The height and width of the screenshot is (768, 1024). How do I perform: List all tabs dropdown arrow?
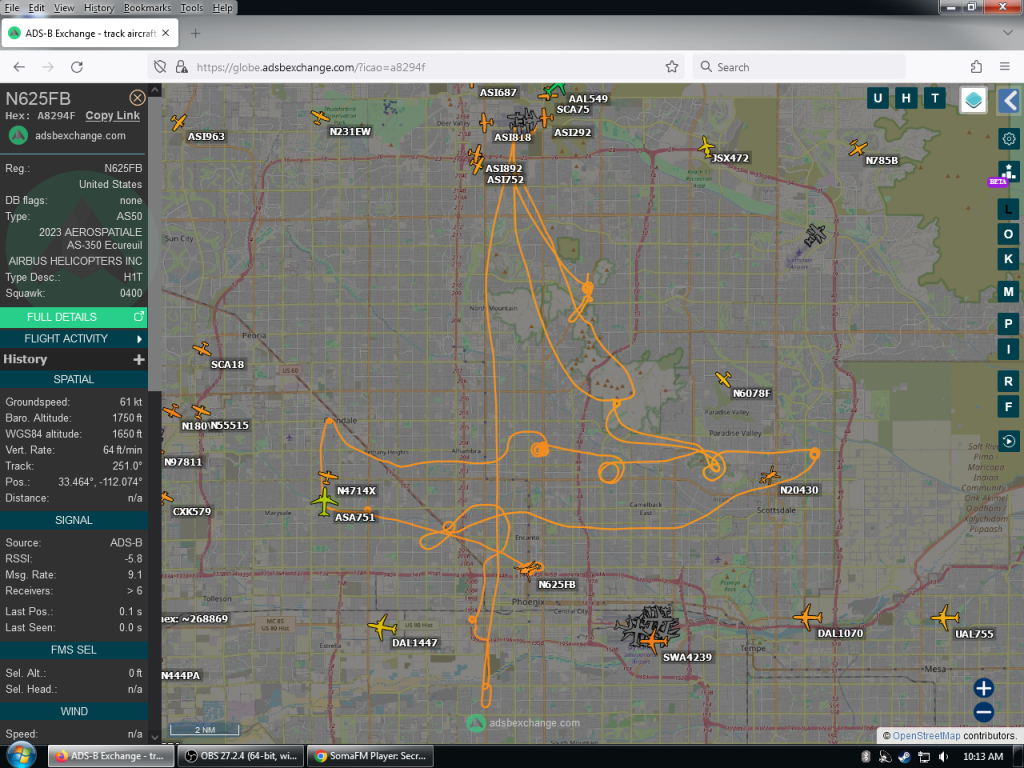(x=1007, y=33)
